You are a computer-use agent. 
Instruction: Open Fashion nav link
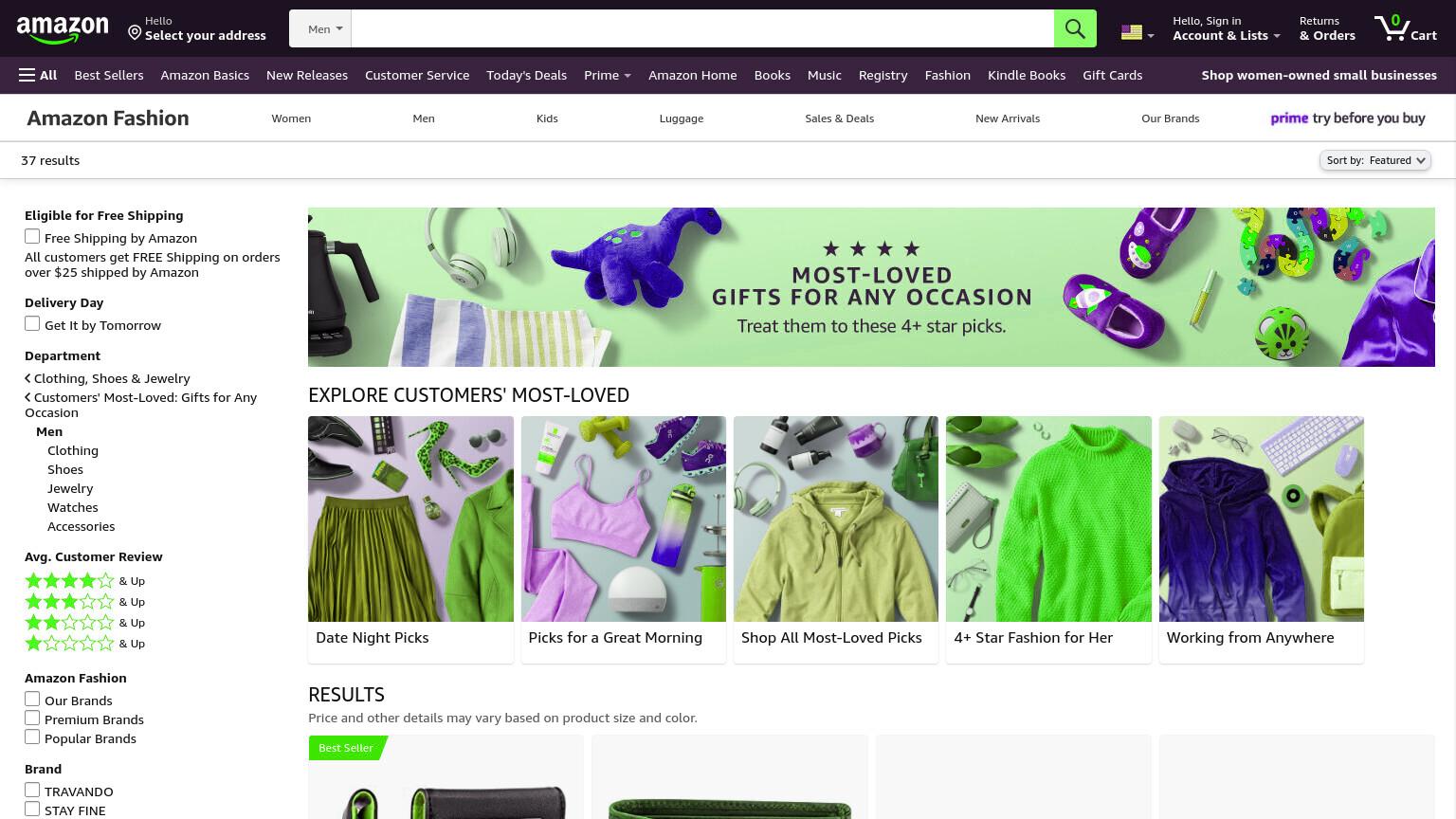pos(948,75)
